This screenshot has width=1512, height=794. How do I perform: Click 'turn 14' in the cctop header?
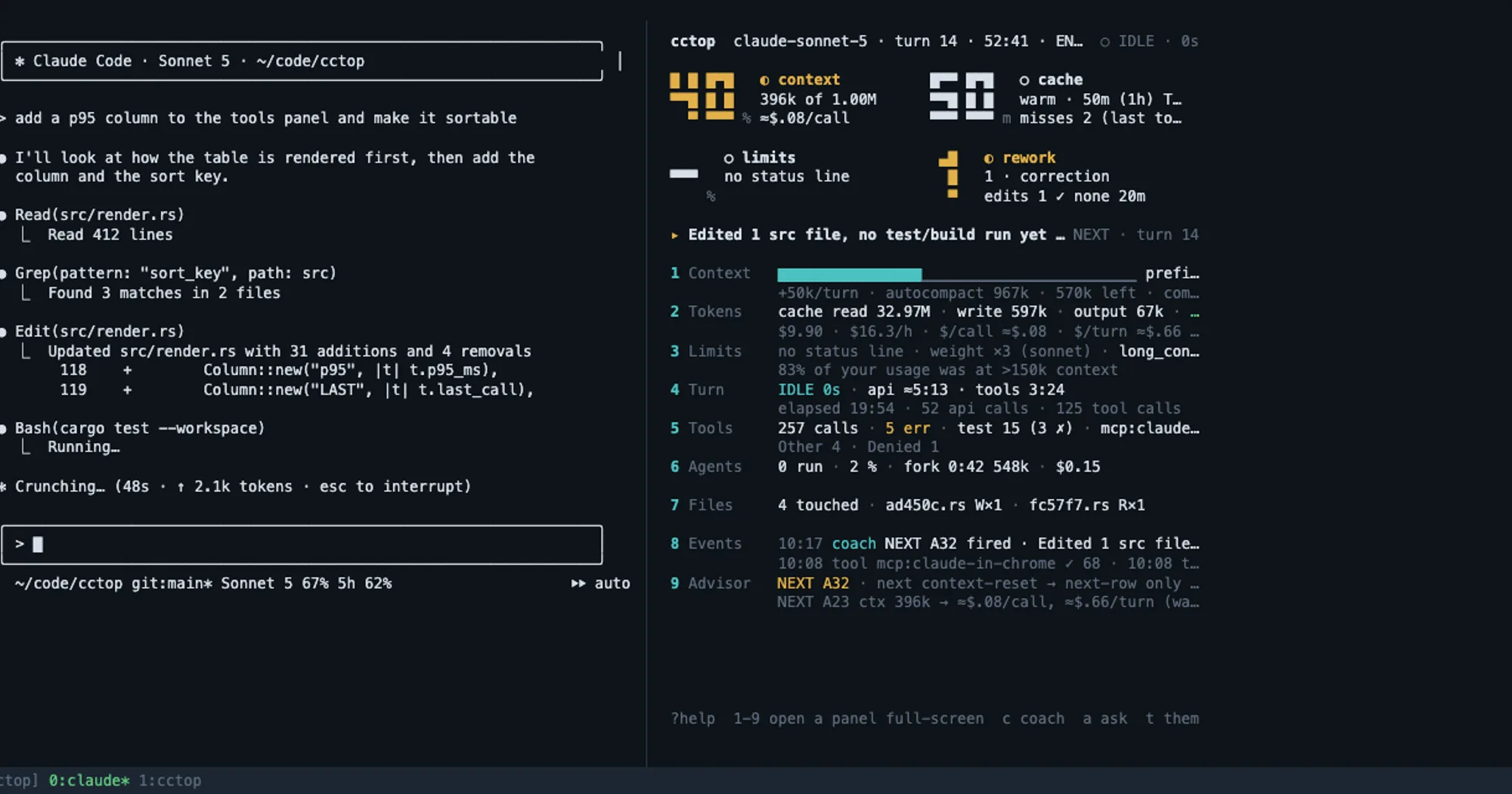(925, 41)
